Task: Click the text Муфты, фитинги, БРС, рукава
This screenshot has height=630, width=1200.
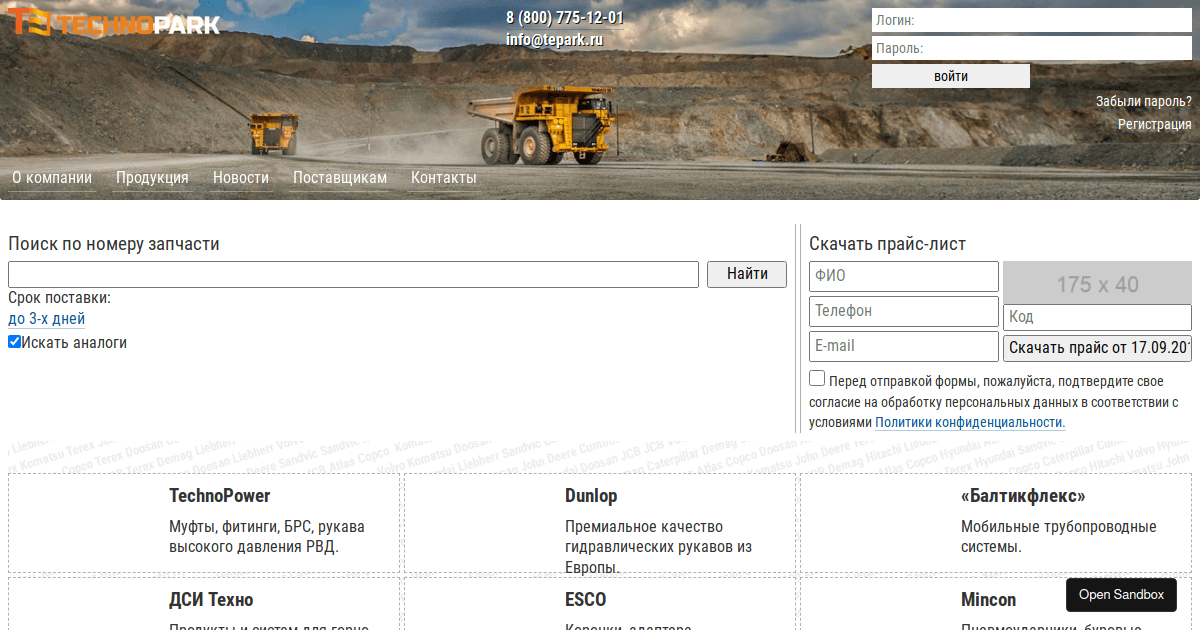Action: (267, 527)
